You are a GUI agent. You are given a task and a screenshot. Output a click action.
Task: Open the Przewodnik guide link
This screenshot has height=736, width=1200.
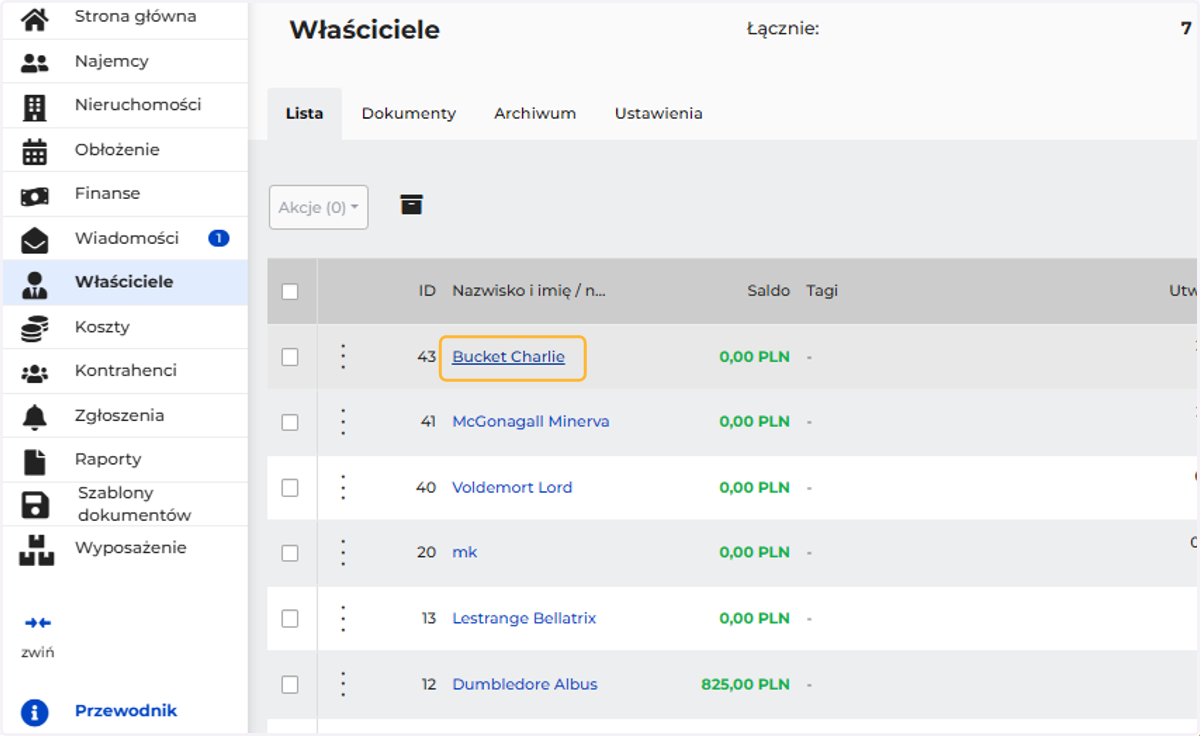[126, 711]
